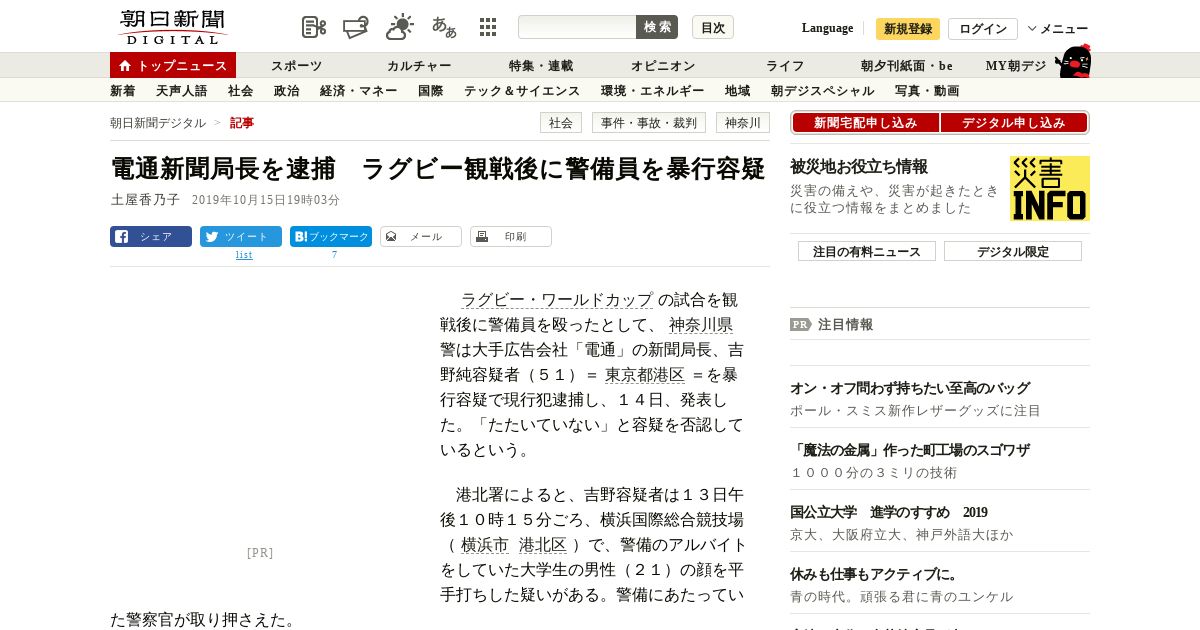The width and height of the screenshot is (1200, 630).
Task: Select 環境・エネルギー in sub navigation
Action: [653, 91]
